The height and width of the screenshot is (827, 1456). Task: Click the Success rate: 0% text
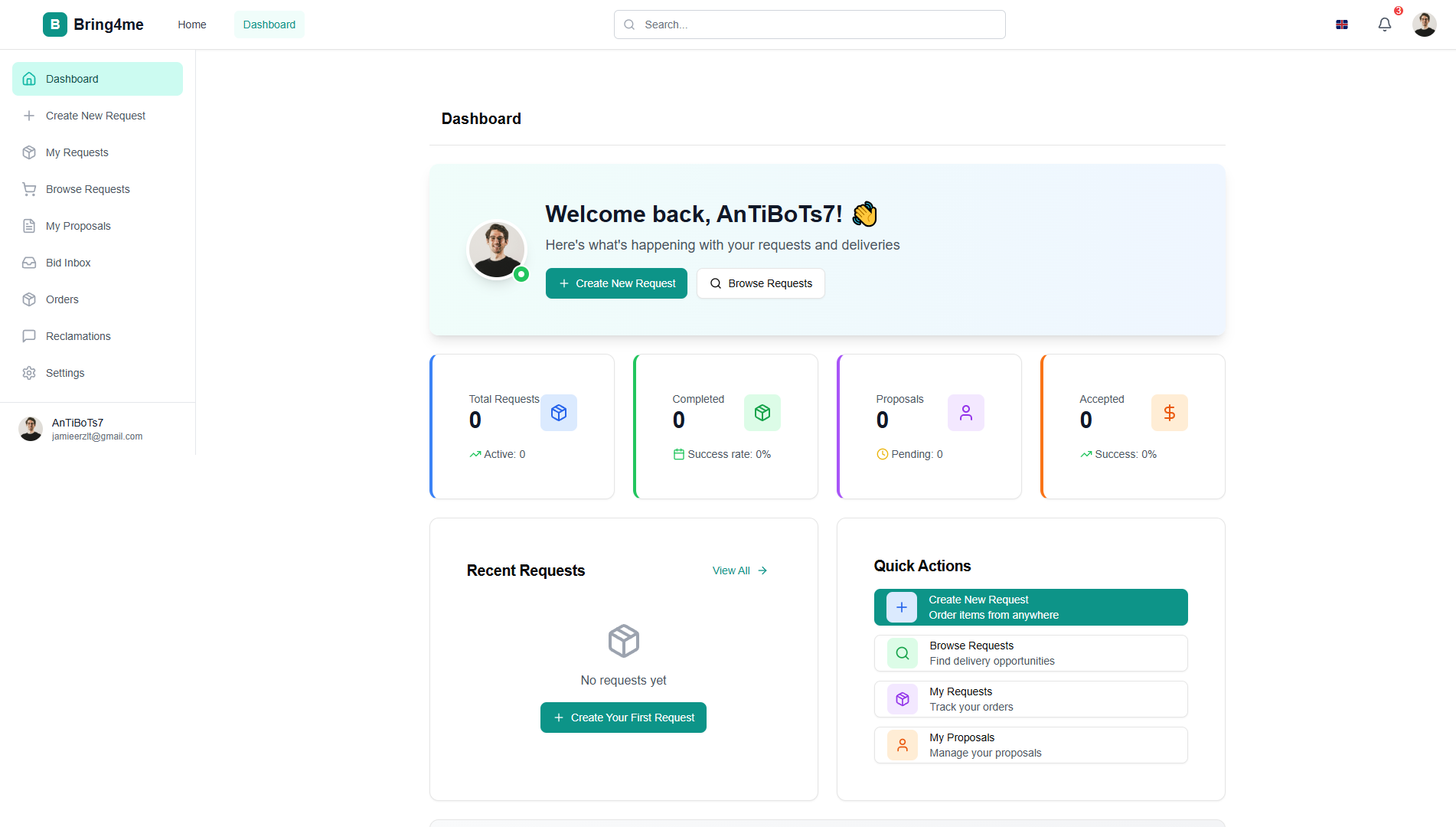coord(729,454)
